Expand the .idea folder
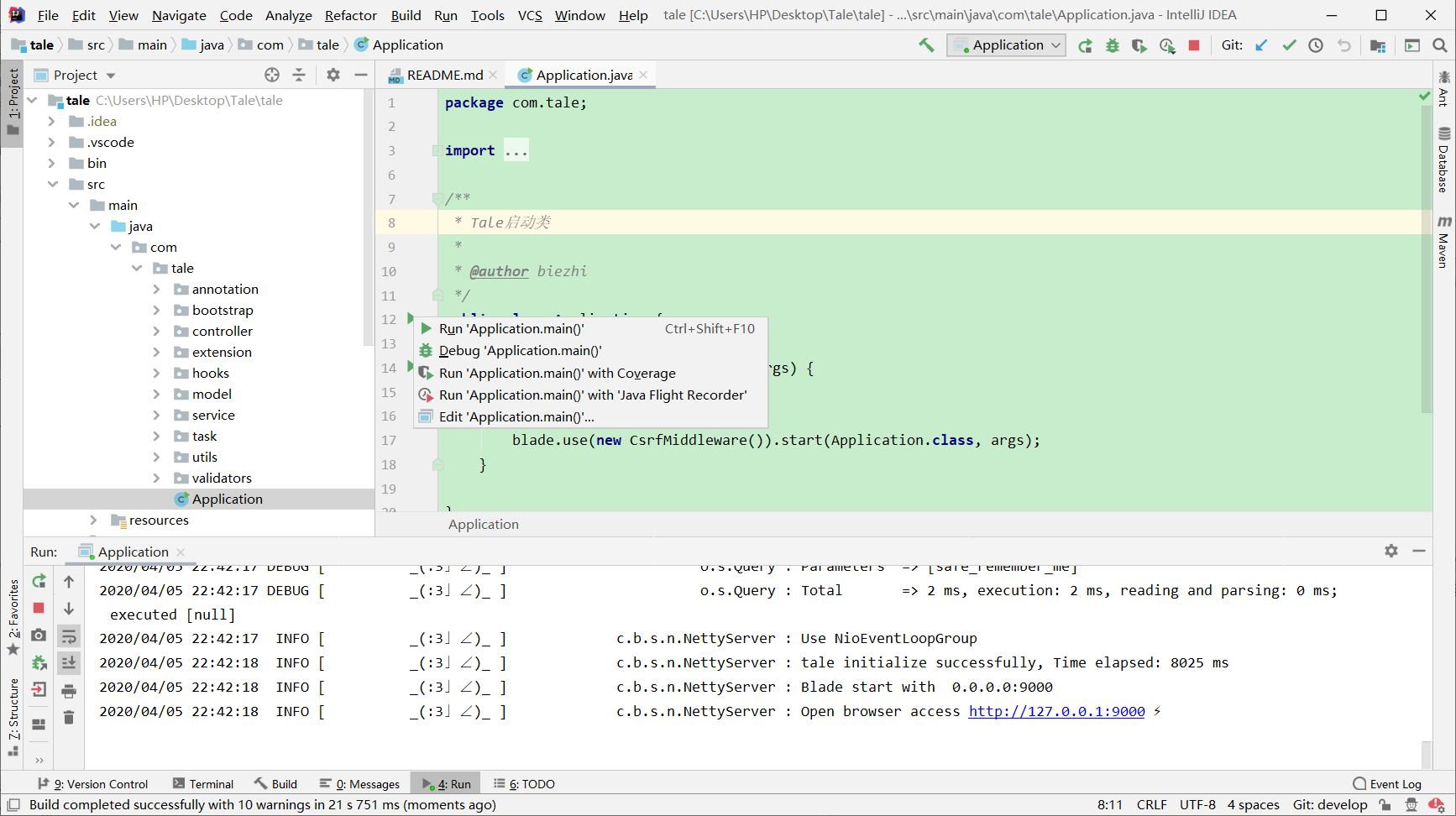Image resolution: width=1456 pixels, height=816 pixels. [51, 122]
